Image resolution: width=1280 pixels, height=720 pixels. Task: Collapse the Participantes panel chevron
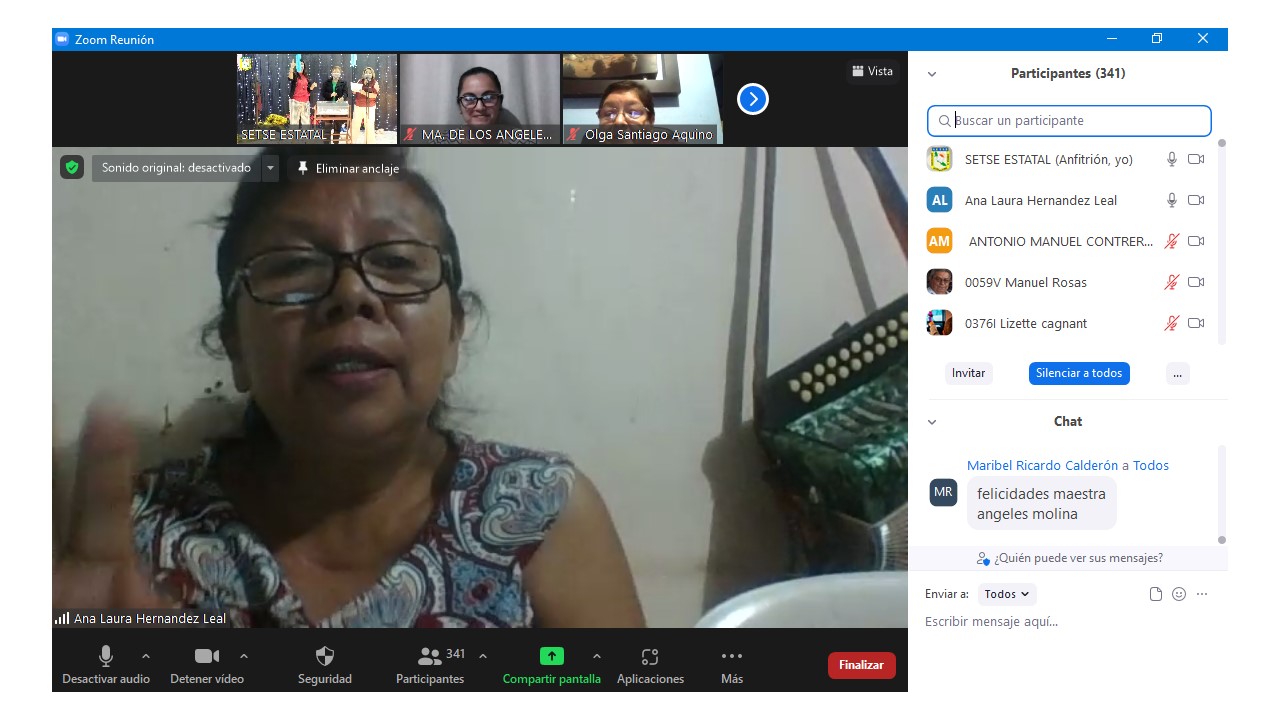coord(932,74)
